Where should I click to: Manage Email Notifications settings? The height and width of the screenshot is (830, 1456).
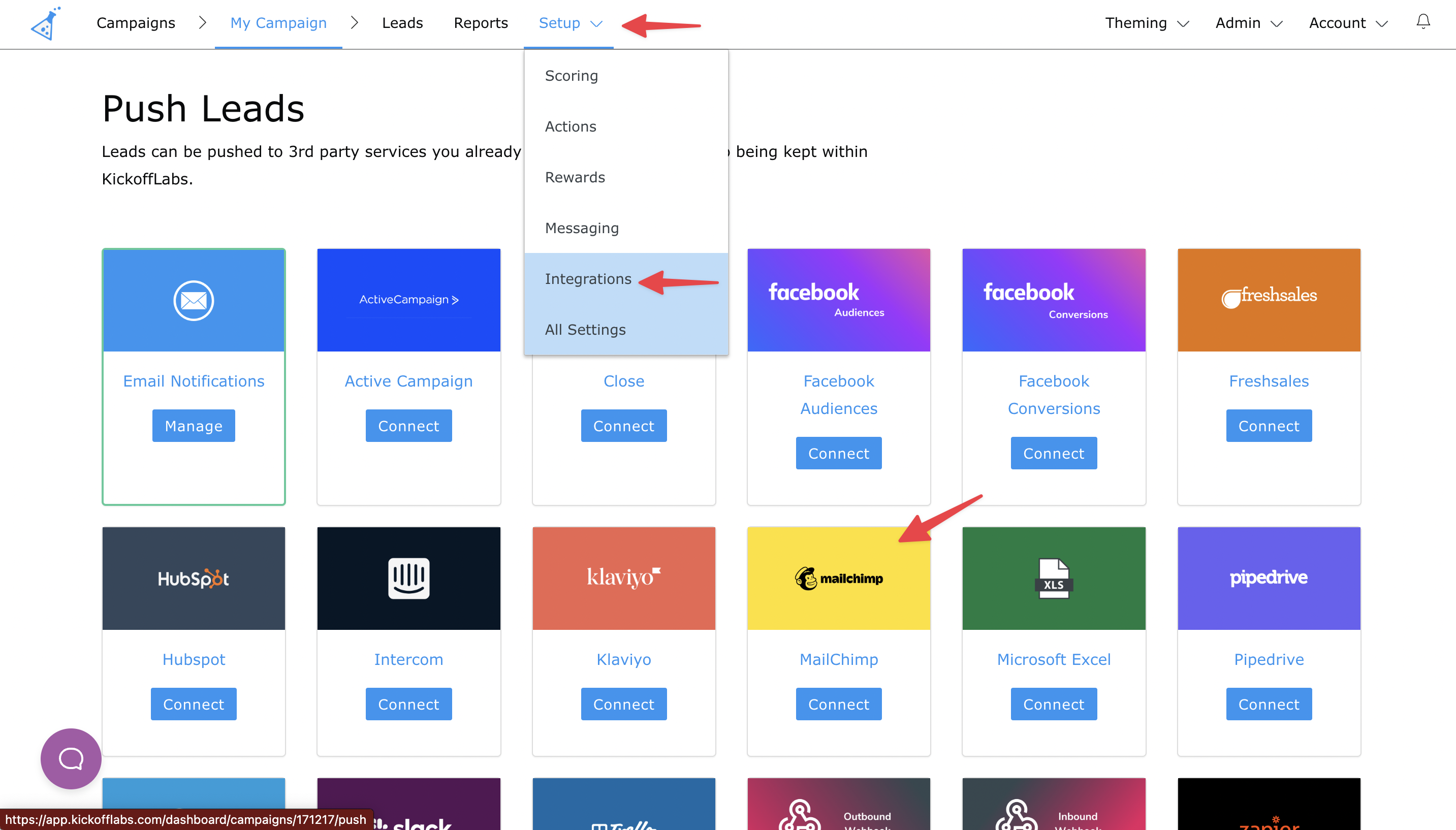(193, 425)
